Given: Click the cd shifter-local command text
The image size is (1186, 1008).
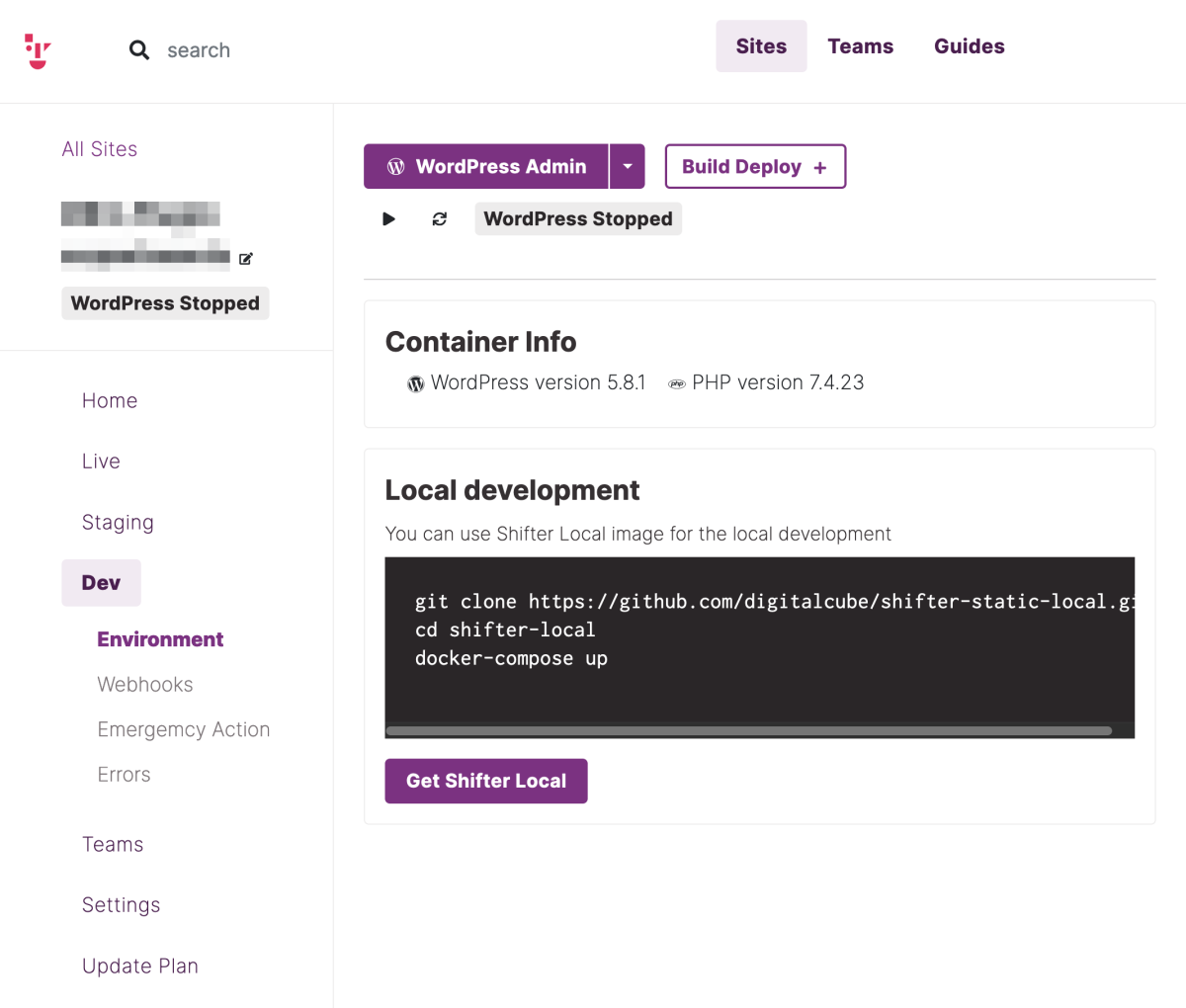Looking at the screenshot, I should coord(505,630).
